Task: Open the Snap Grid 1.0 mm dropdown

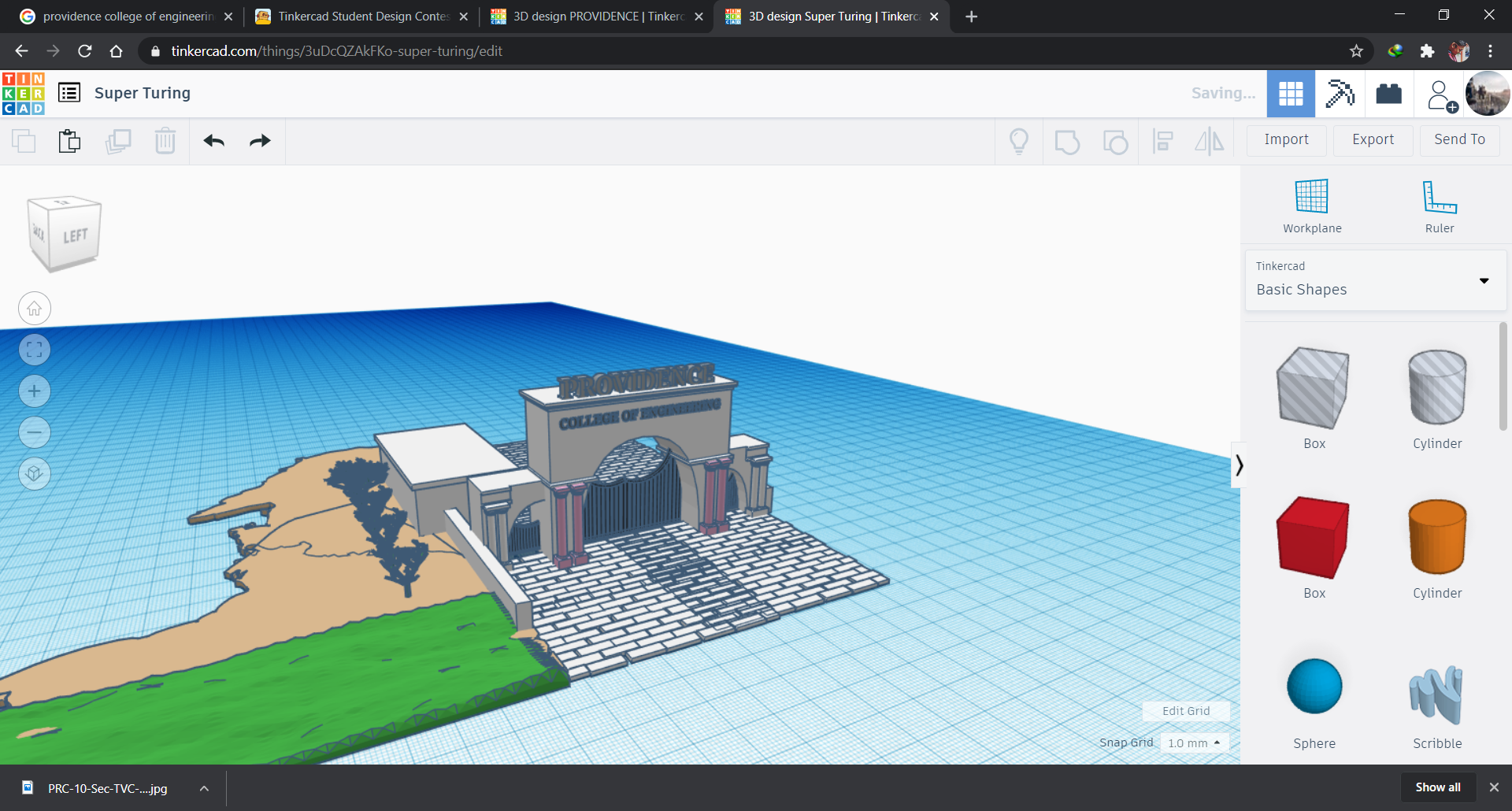Action: point(1195,742)
